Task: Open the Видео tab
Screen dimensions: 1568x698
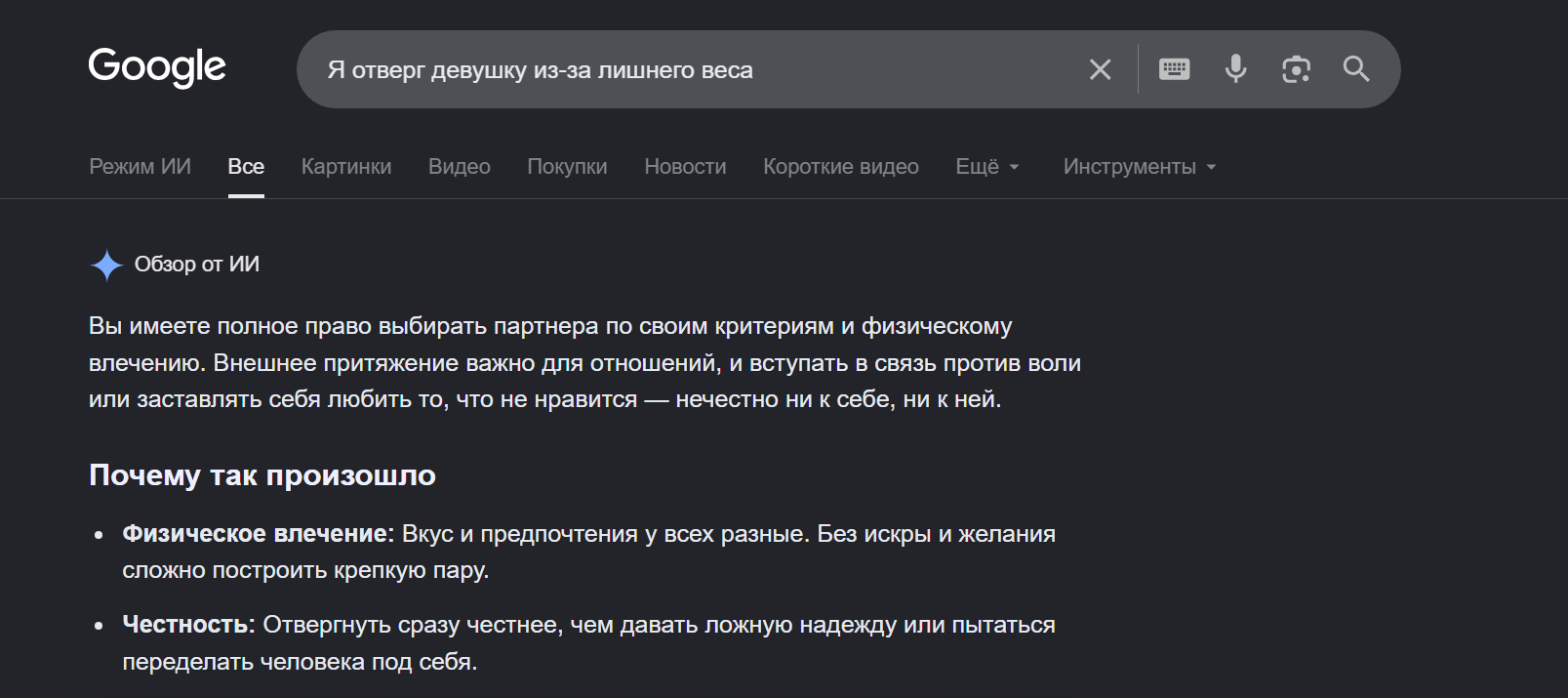Action: pyautogui.click(x=460, y=167)
